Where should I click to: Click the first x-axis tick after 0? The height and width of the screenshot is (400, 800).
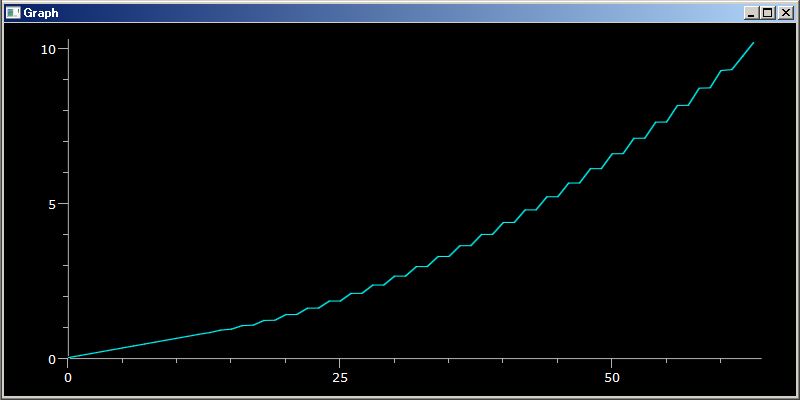(x=122, y=361)
